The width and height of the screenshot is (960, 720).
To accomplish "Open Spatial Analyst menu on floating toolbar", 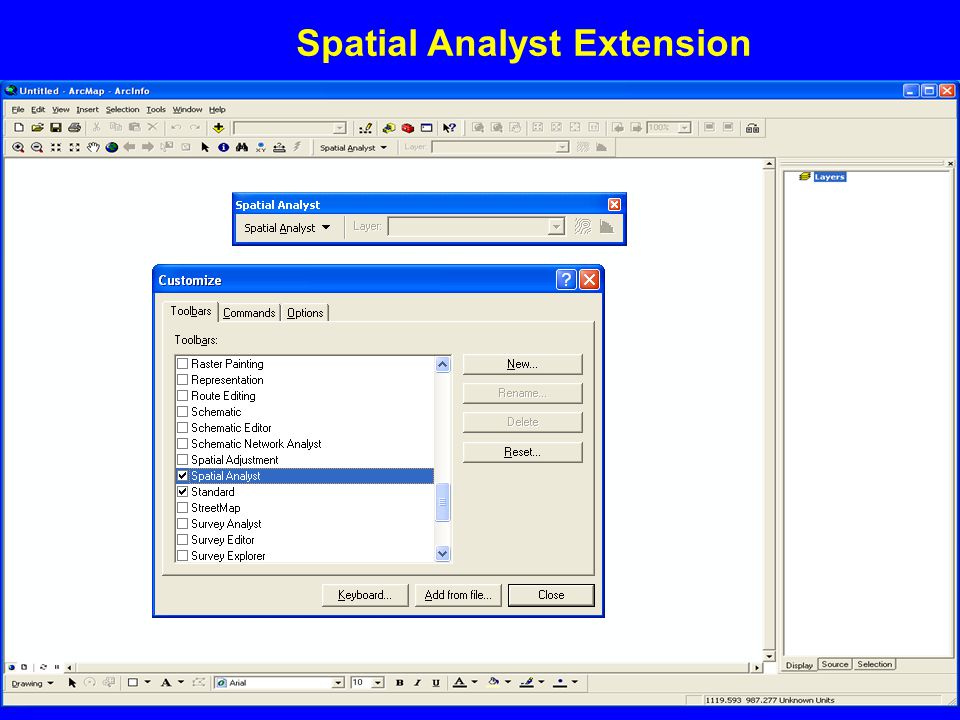I will [x=287, y=228].
